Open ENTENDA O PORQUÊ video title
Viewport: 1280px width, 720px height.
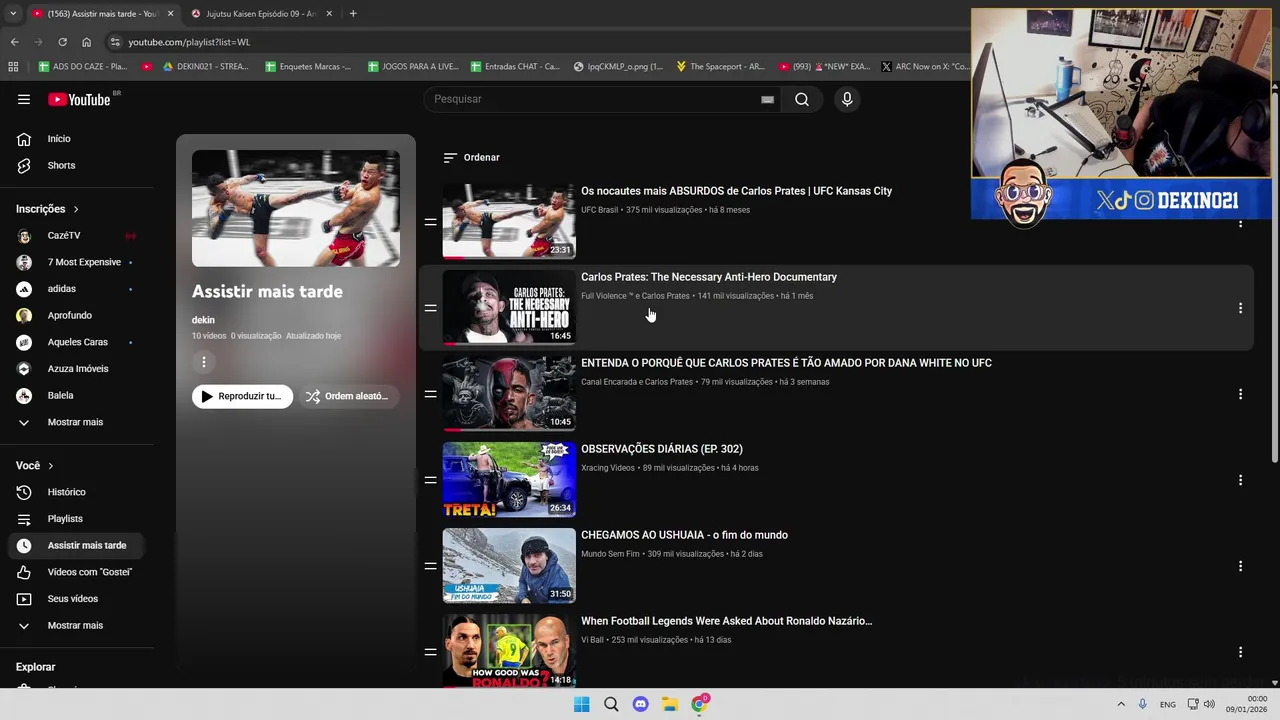(786, 363)
